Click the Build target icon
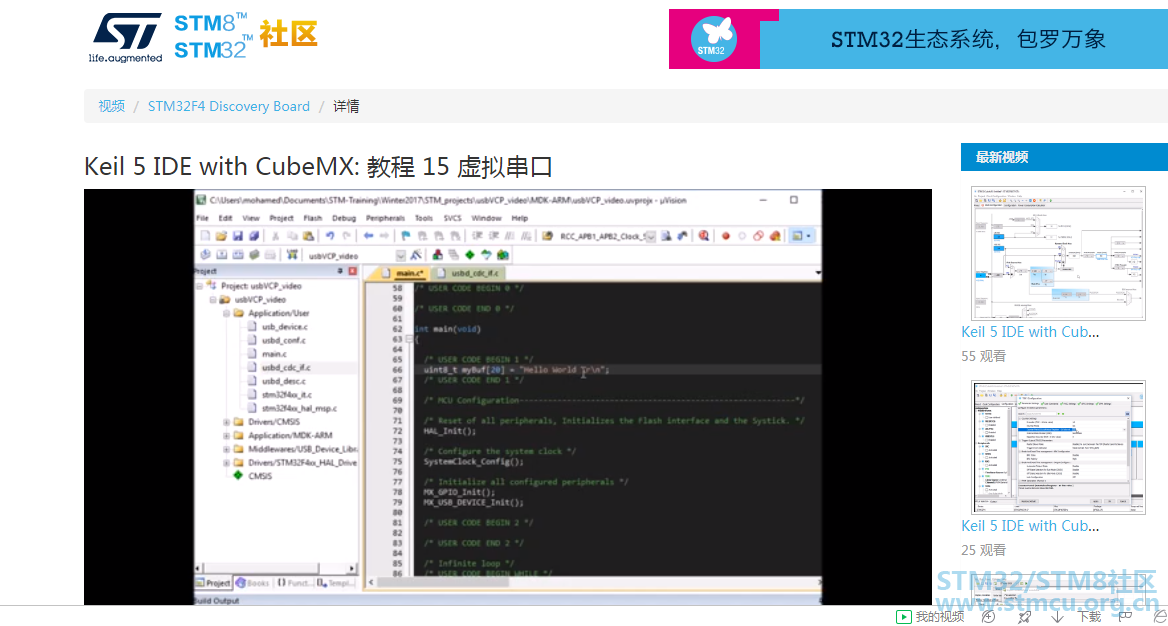This screenshot has height=626, width=1168. point(221,255)
